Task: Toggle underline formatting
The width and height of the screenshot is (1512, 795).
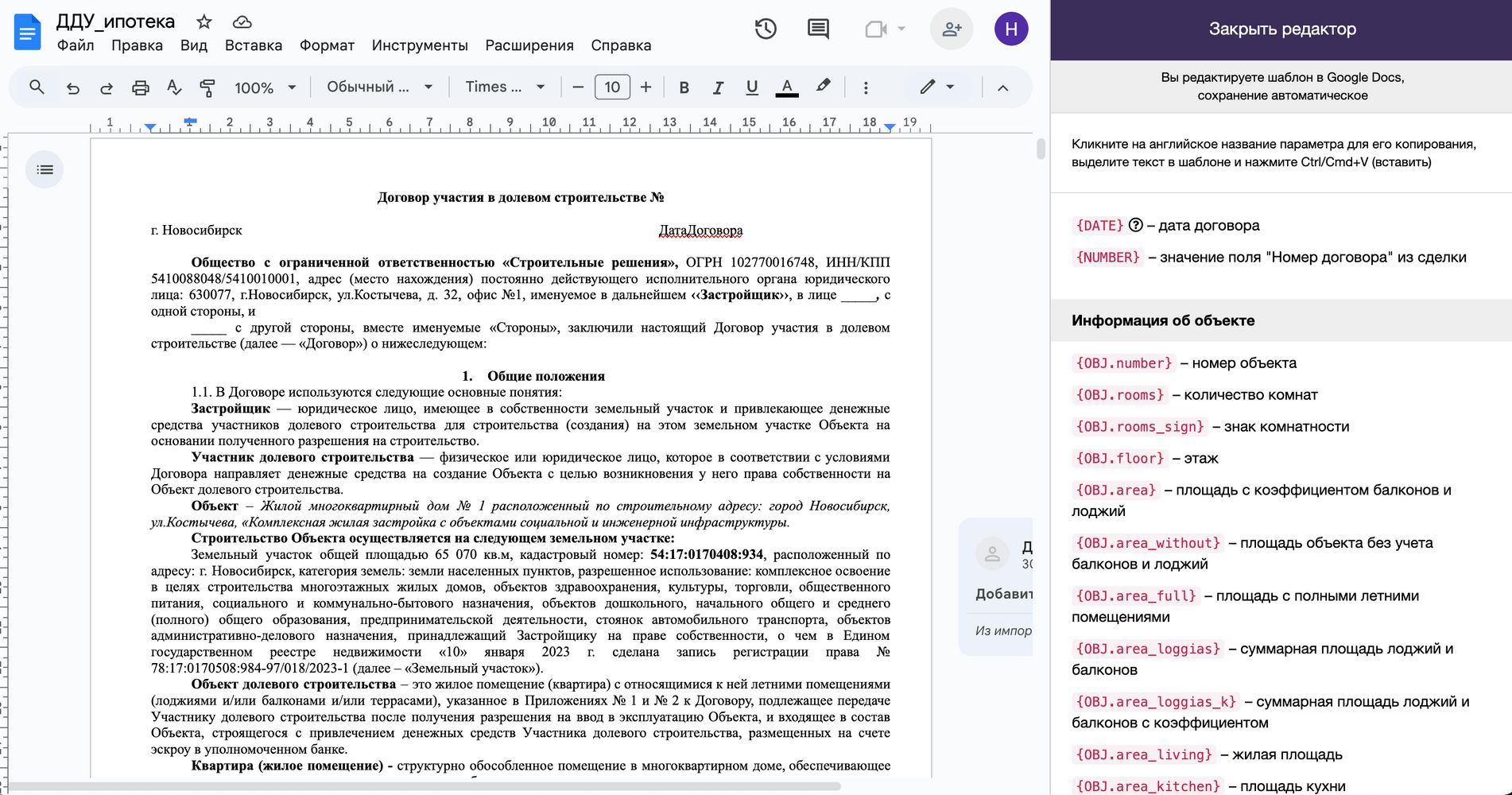Action: 751,87
